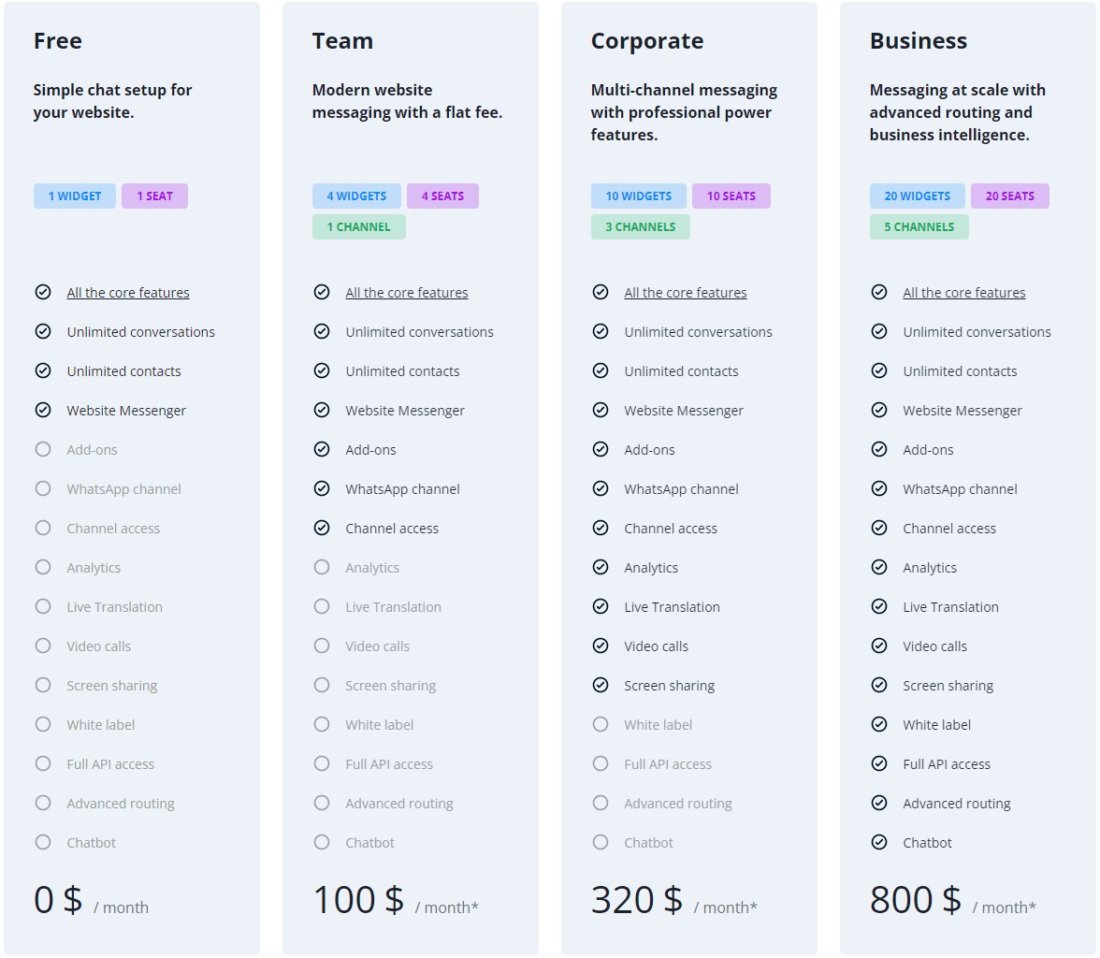The height and width of the screenshot is (958, 1100).
Task: Select the 1 WIDGET badge in Free plan
Action: click(74, 195)
